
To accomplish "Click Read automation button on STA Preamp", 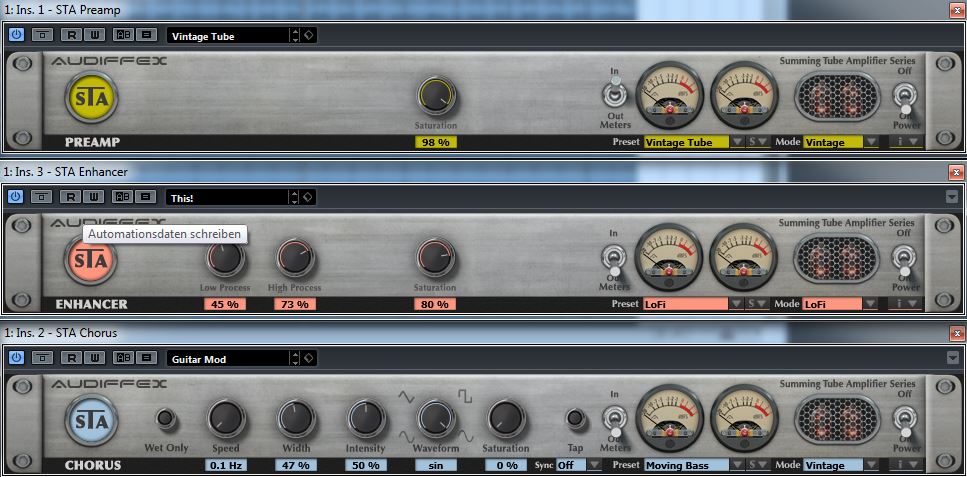I will 71,34.
